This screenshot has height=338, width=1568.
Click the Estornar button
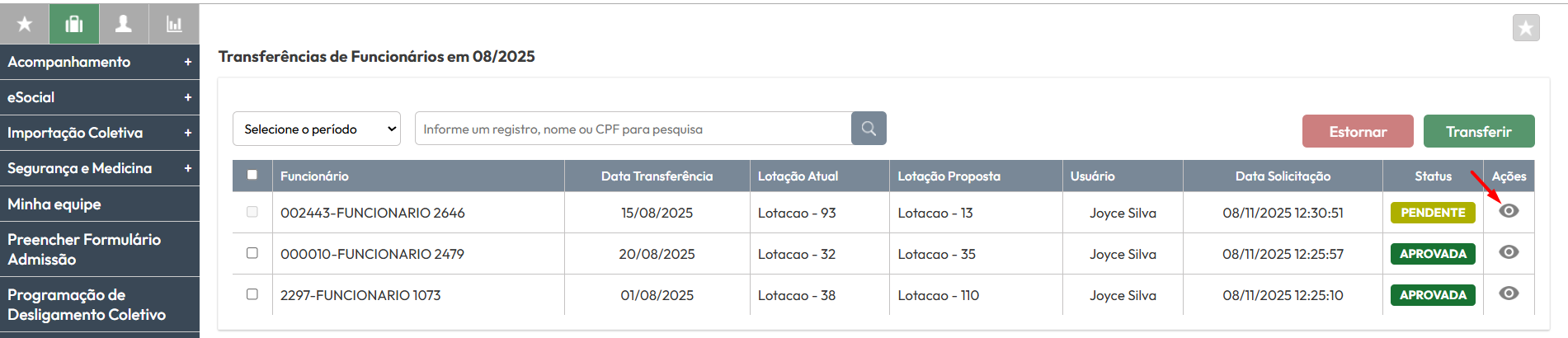pos(1358,132)
